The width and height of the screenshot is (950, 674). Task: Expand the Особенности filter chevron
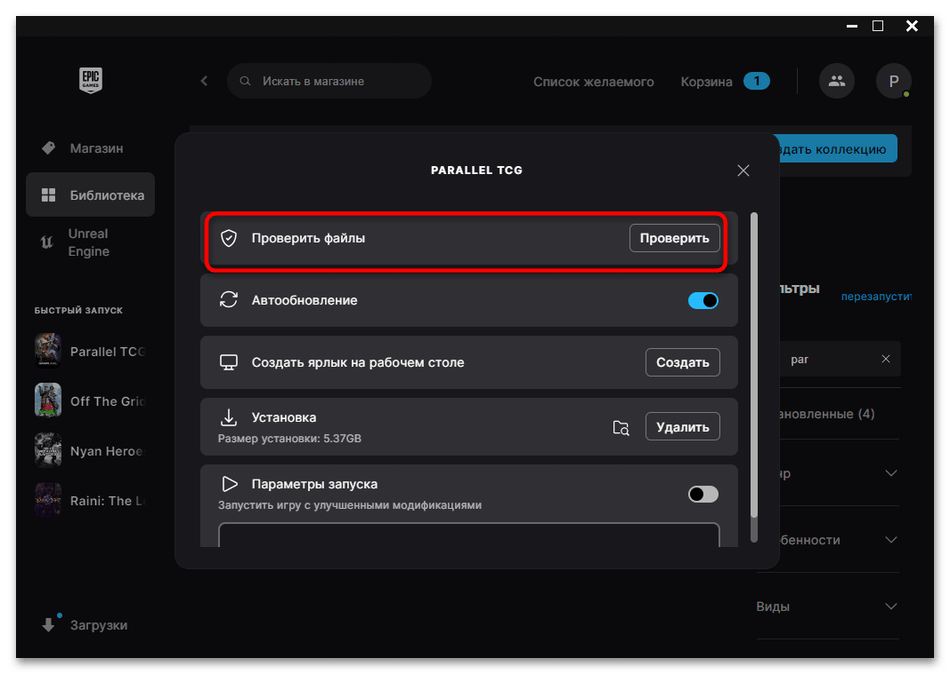(x=891, y=539)
